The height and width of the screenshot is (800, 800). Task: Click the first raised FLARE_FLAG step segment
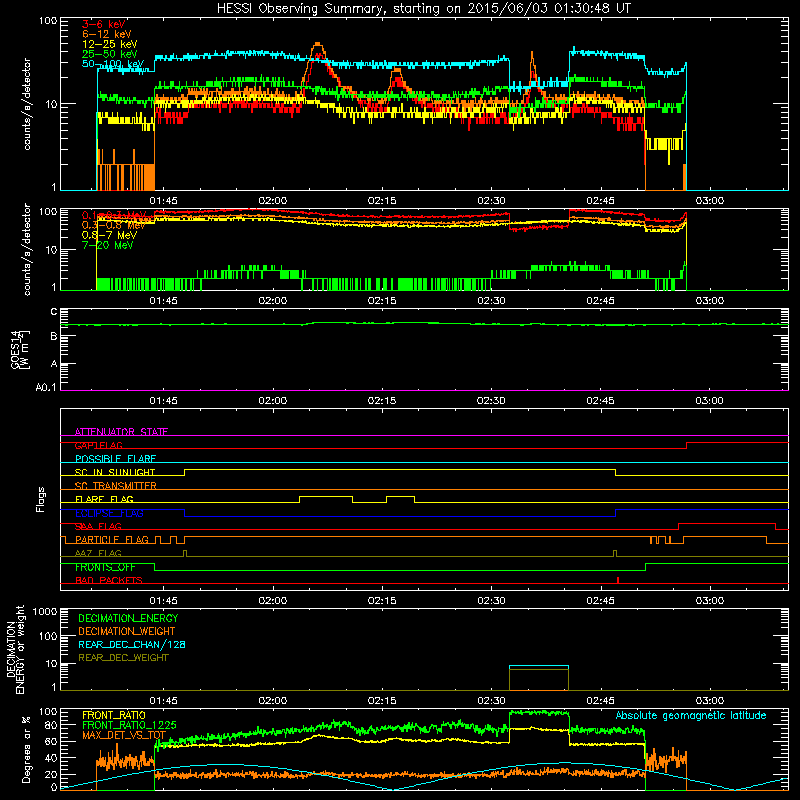tap(326, 496)
